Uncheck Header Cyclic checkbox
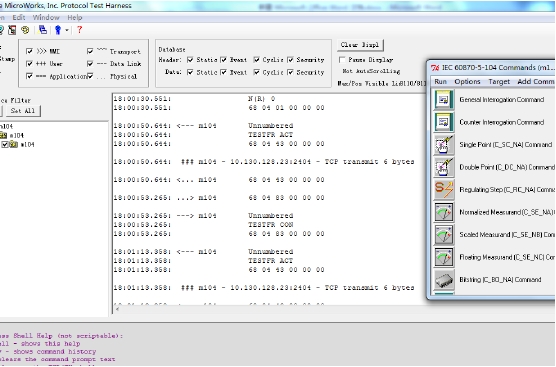The width and height of the screenshot is (556, 367). pos(257,60)
